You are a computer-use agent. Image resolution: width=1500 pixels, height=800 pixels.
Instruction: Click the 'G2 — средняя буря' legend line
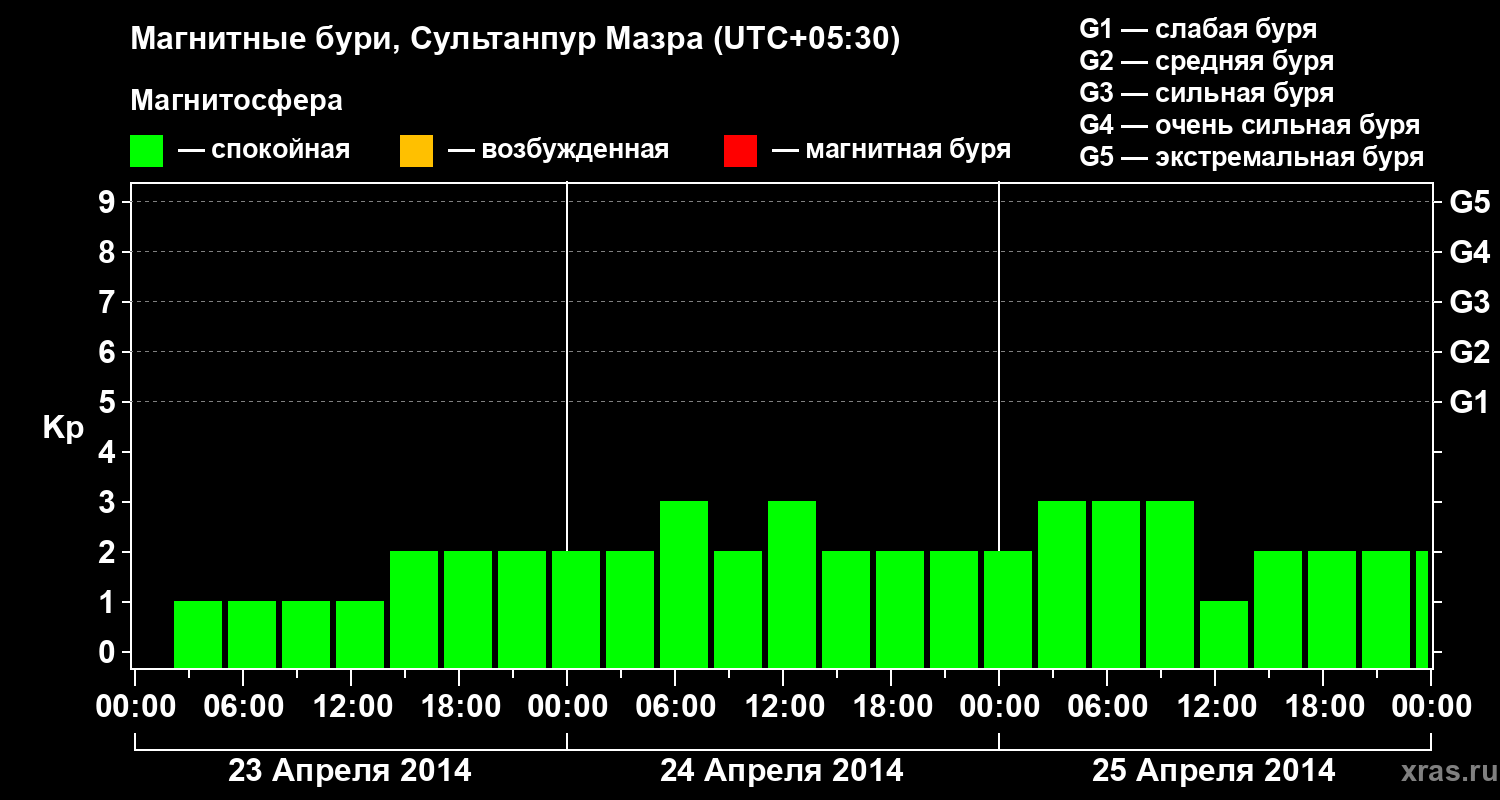pyautogui.click(x=1207, y=61)
